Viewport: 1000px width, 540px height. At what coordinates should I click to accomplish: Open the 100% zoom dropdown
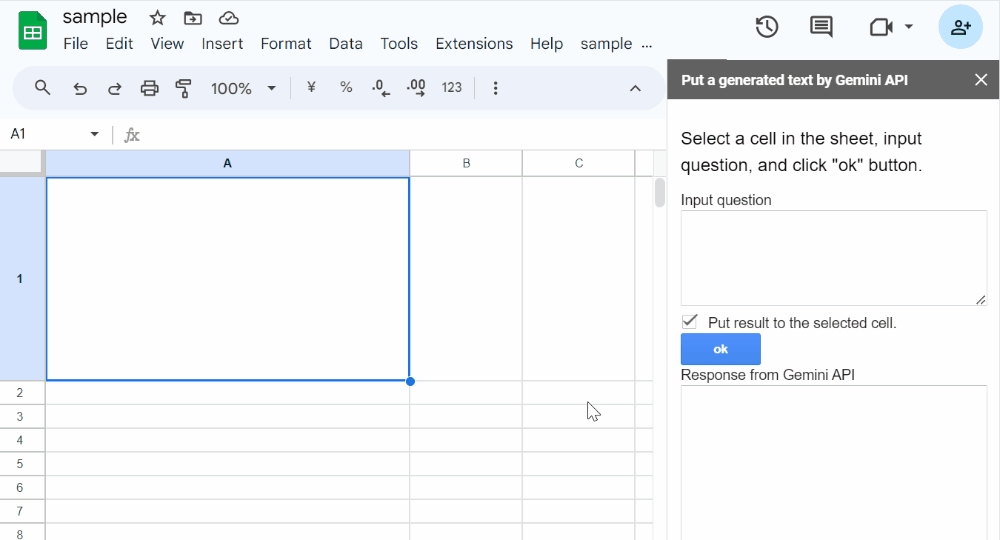(244, 88)
